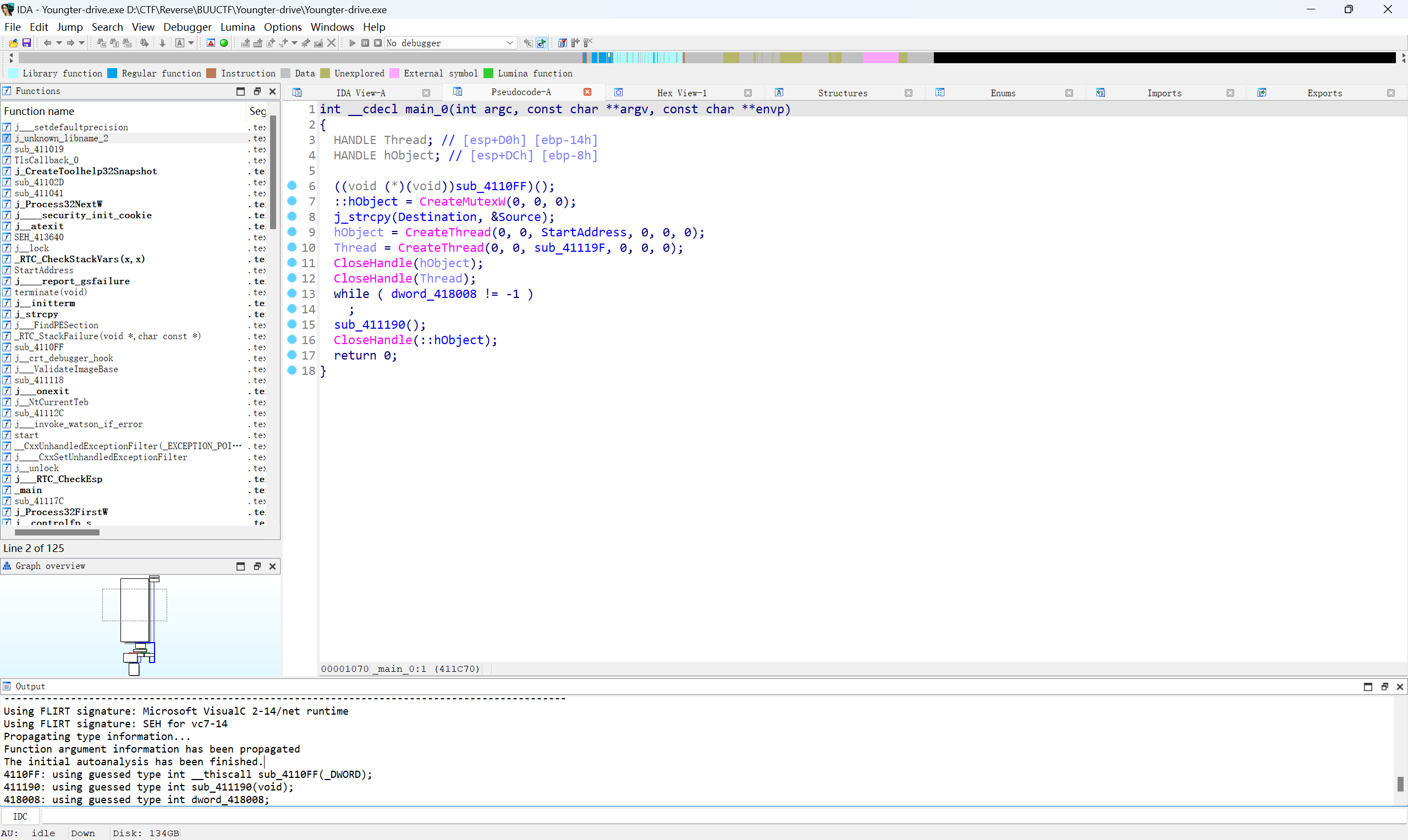This screenshot has height=840, width=1408.
Task: Toggle breakpoint dot on line 15
Action: point(292,324)
